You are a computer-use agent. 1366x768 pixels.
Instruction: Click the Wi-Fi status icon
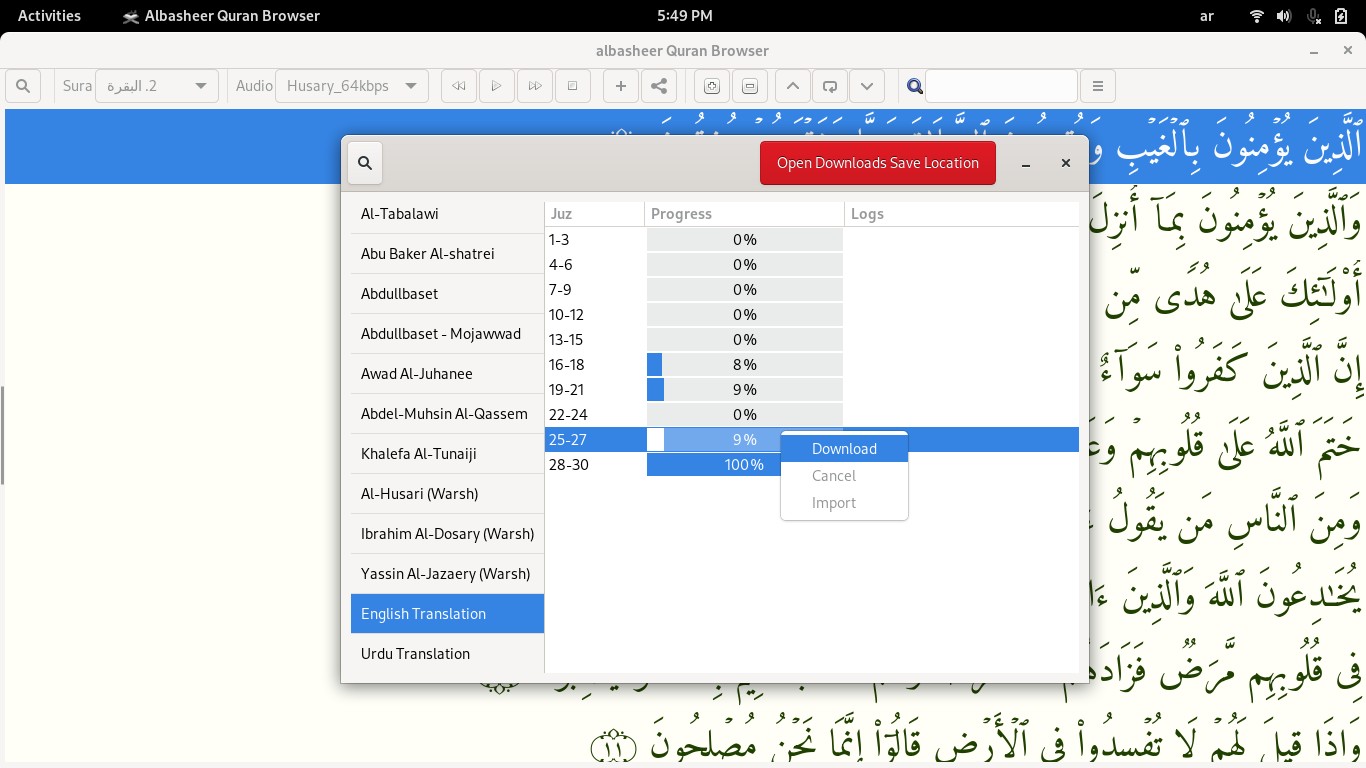click(1257, 16)
